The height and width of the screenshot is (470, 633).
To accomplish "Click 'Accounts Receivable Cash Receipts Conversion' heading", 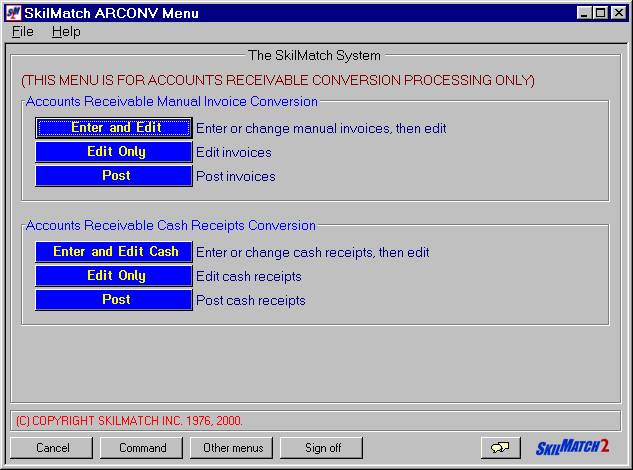I will [x=171, y=225].
